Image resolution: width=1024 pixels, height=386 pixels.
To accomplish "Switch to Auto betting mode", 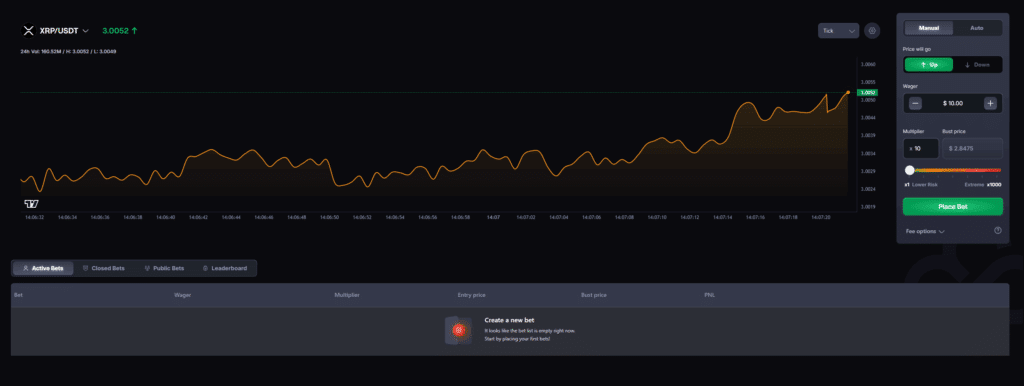I will pos(977,28).
